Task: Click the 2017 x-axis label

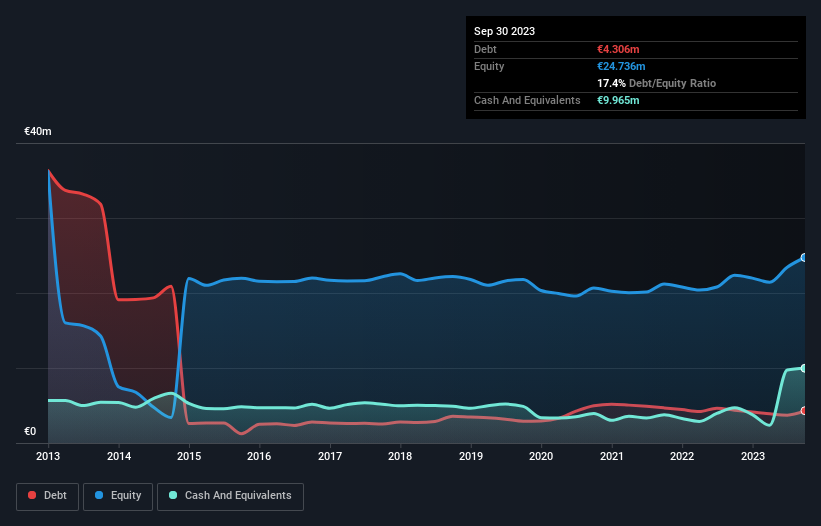Action: pyautogui.click(x=330, y=456)
